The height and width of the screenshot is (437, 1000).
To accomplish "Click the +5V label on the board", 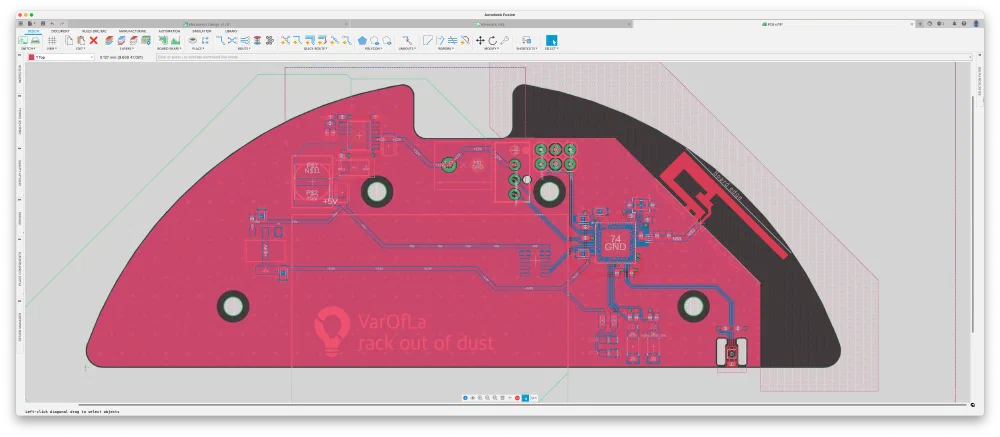I will coord(330,201).
